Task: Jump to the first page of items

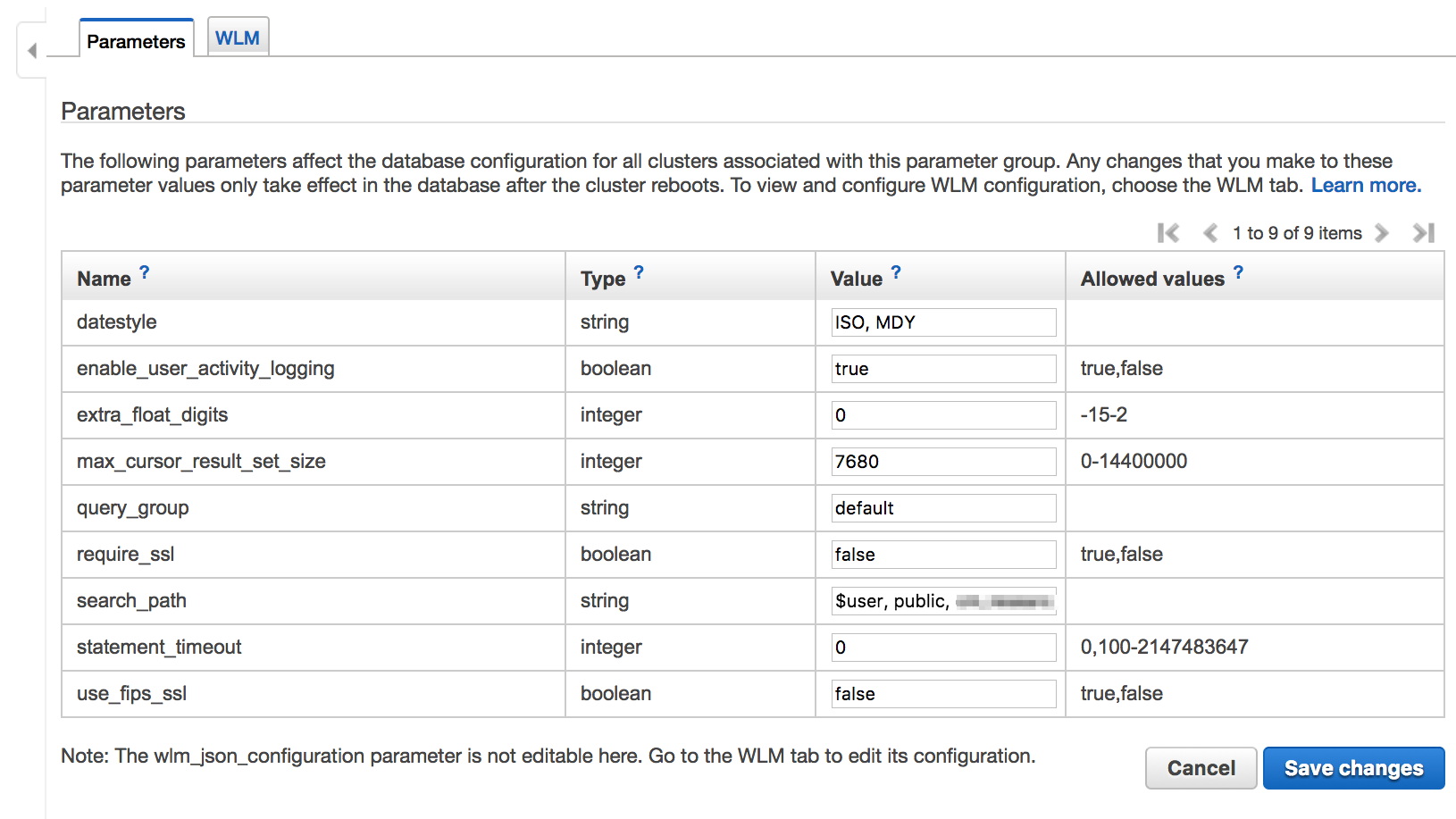Action: click(x=1167, y=232)
